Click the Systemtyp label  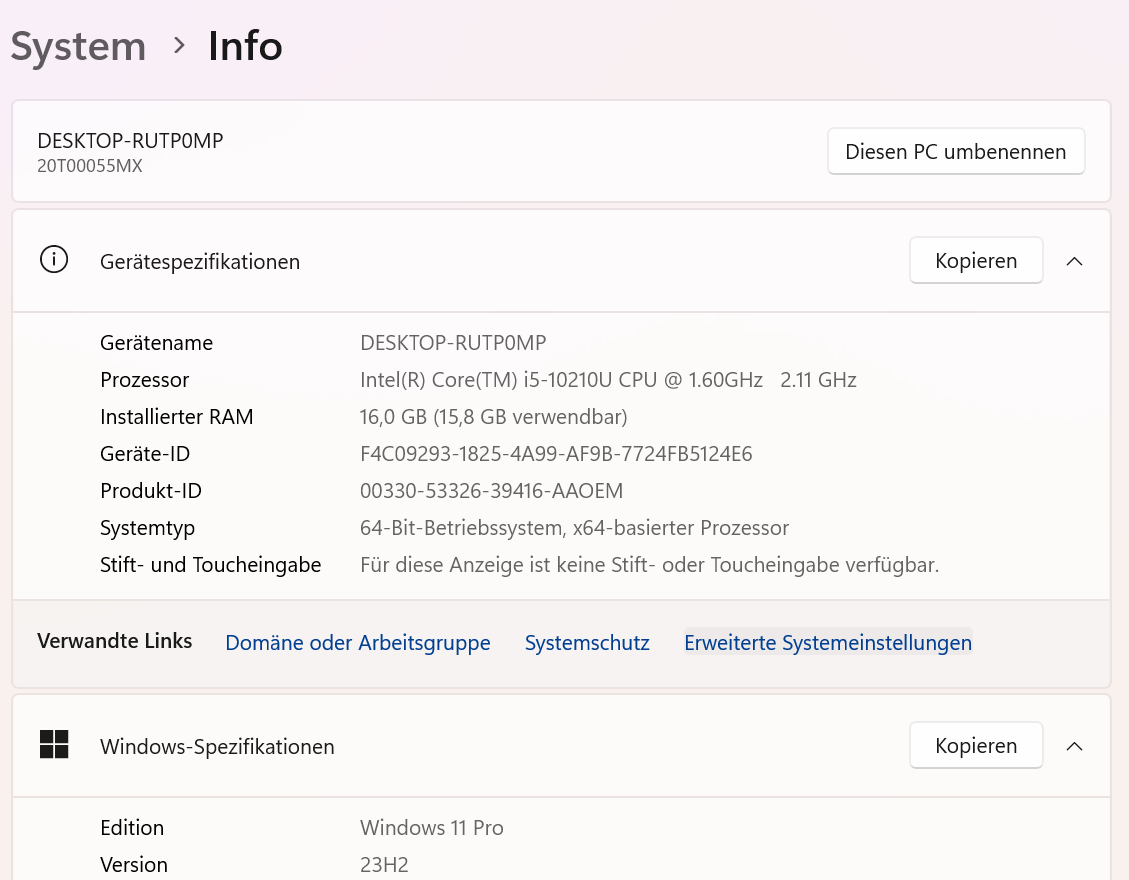pos(147,529)
